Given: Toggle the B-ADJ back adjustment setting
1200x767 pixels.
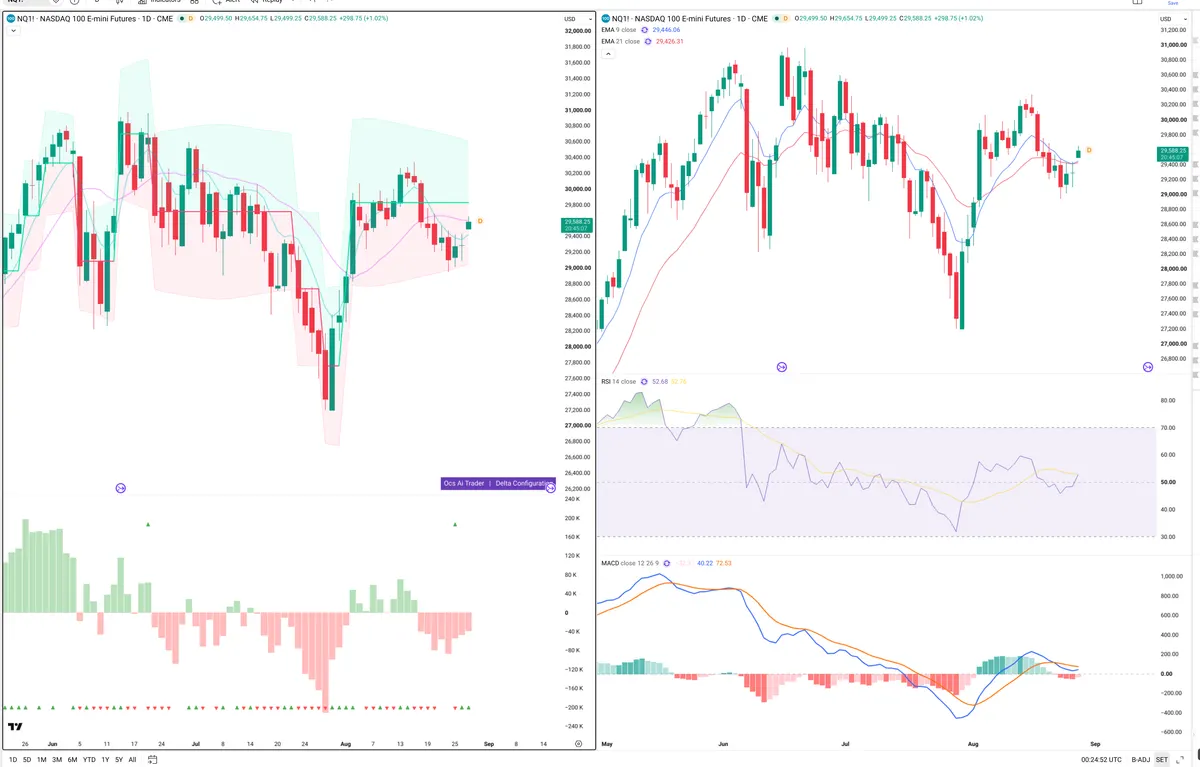Looking at the screenshot, I should coord(1140,760).
